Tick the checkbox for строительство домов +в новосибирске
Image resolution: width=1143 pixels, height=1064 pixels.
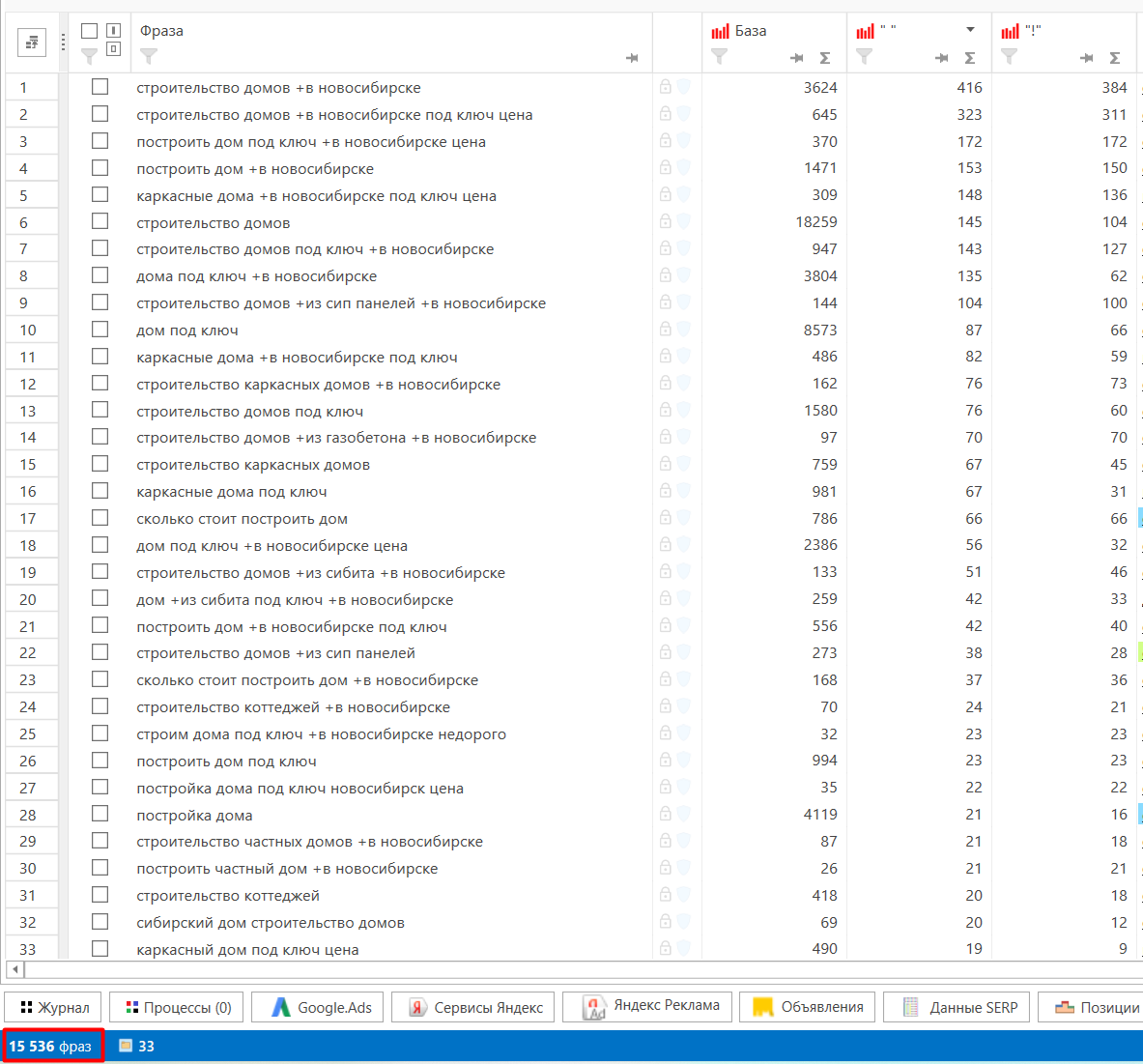[100, 87]
